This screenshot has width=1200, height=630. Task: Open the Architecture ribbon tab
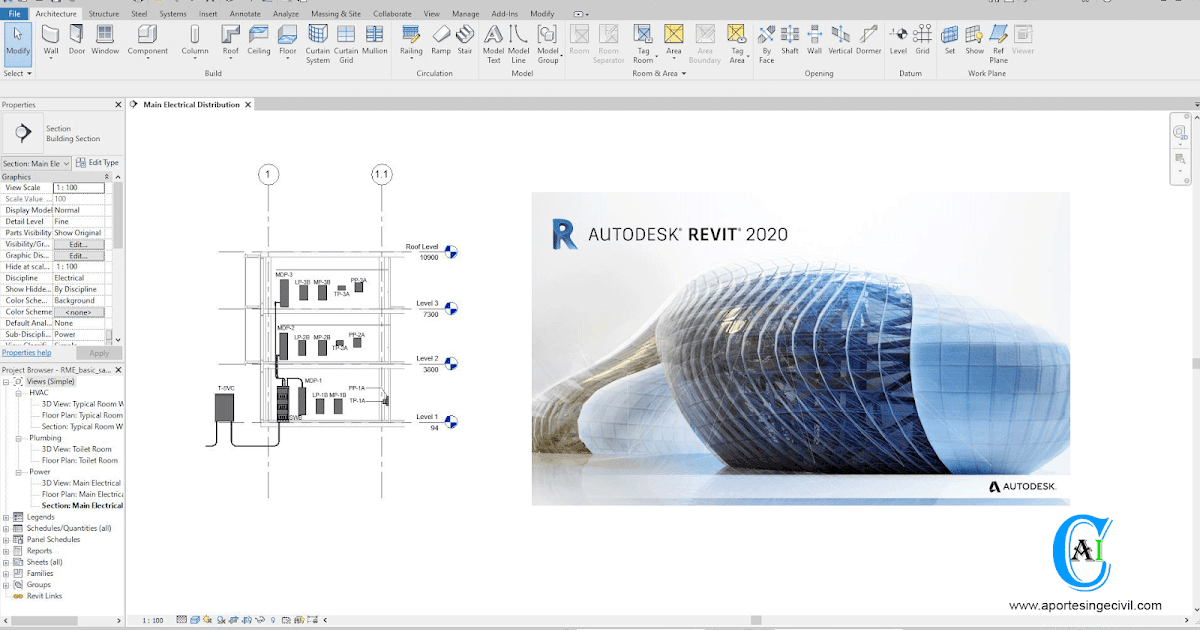click(55, 14)
